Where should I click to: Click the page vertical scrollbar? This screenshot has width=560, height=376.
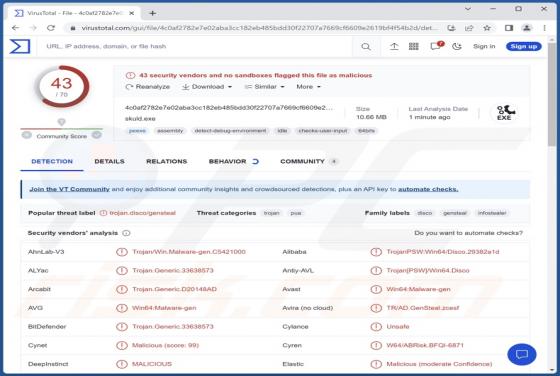[x=552, y=204]
